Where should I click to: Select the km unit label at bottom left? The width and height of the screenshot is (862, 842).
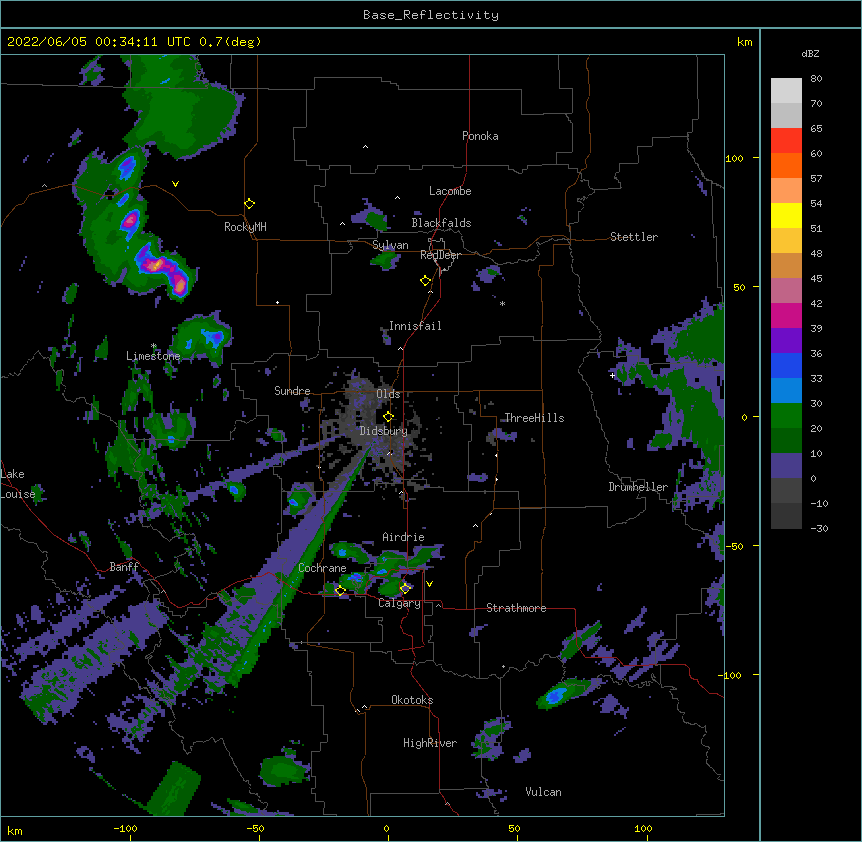point(15,831)
